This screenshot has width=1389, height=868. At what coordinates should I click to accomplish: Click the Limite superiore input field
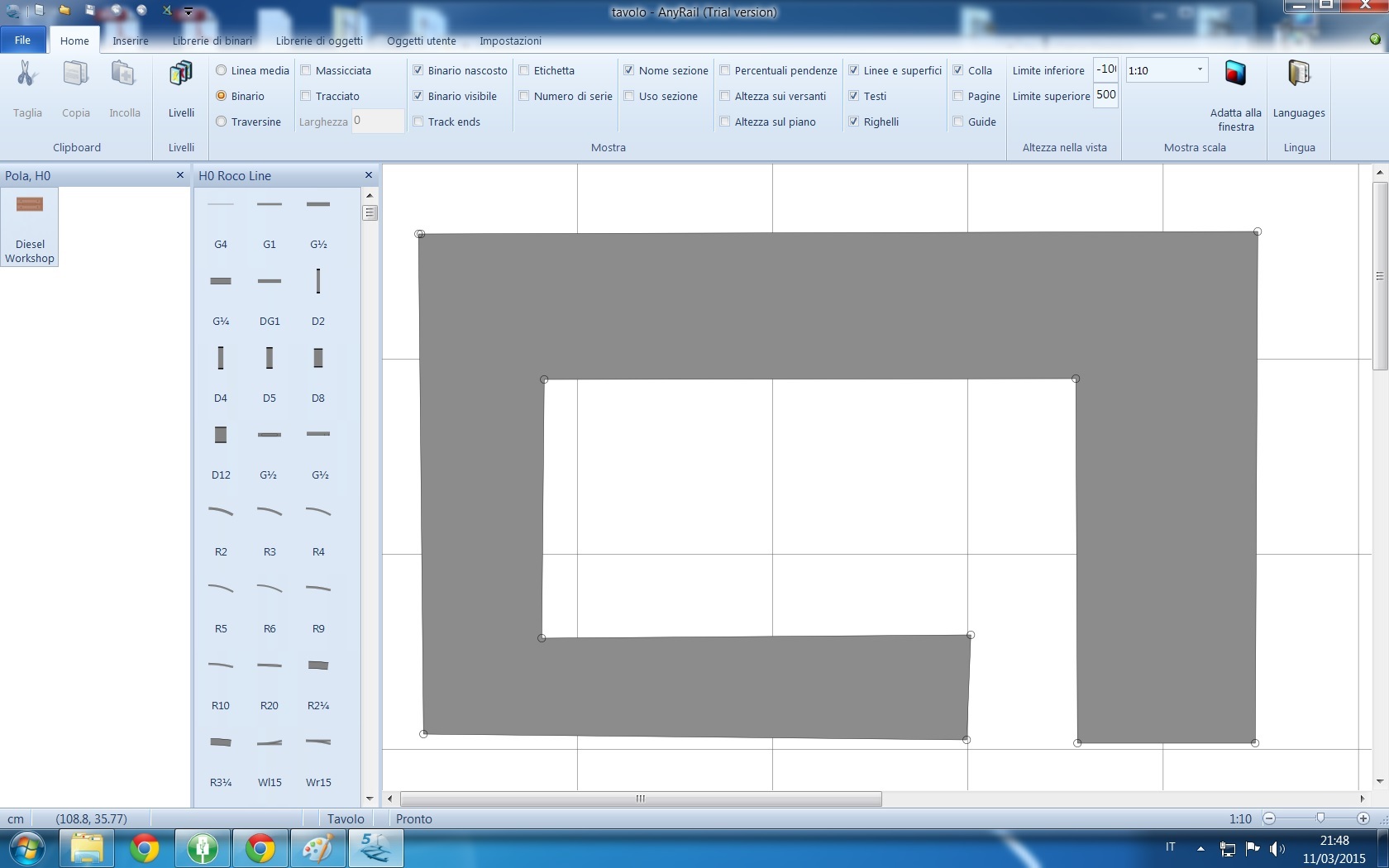click(1106, 95)
